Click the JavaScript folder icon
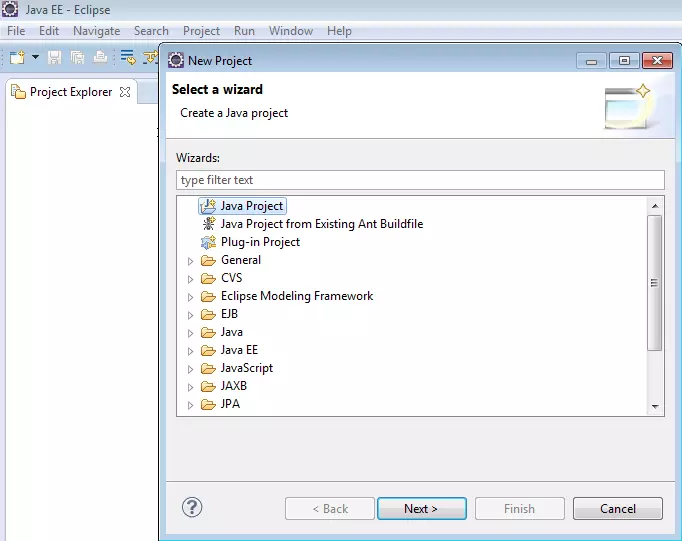682x541 pixels. tap(208, 368)
